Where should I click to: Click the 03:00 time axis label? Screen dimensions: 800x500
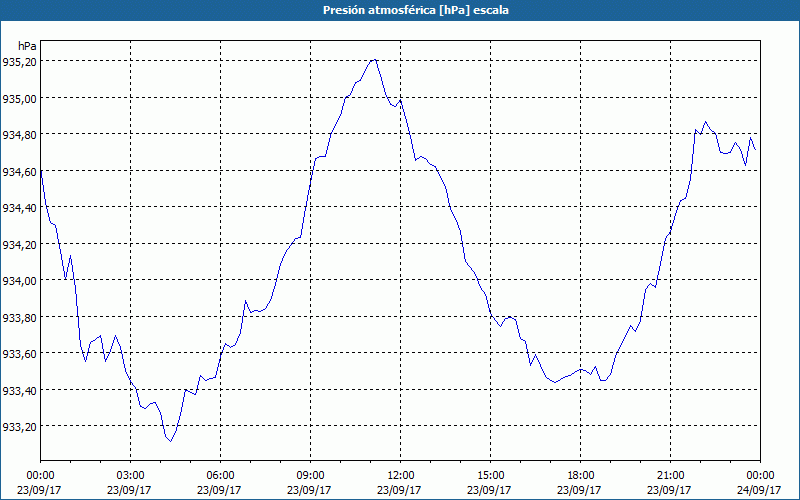point(130,476)
